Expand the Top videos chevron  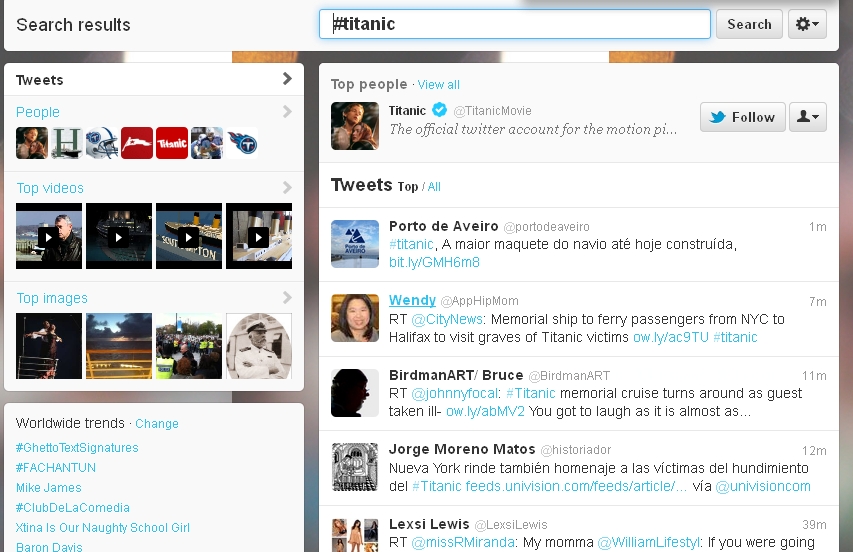[x=287, y=188]
